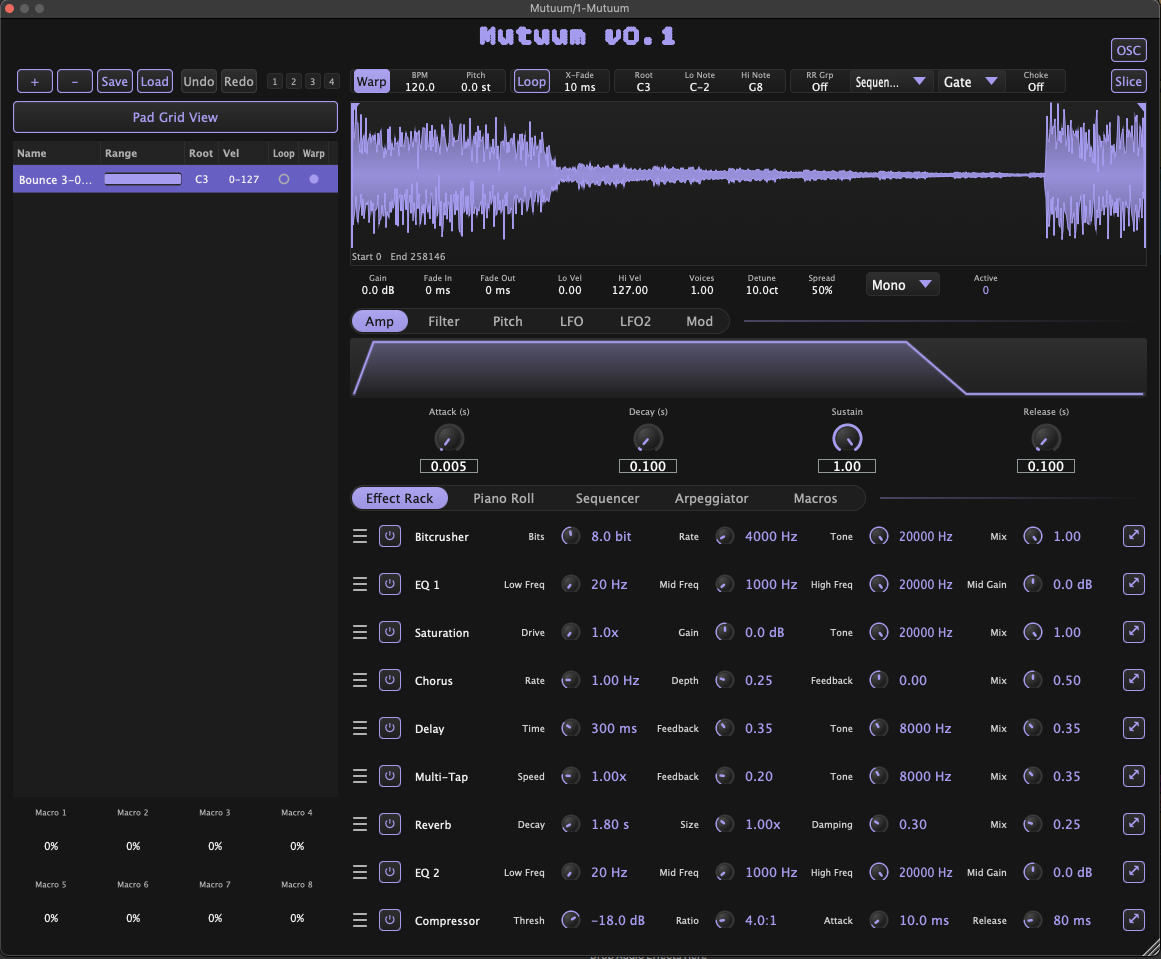Expand the Saturation effect panel
The image size is (1161, 959).
pos(1134,632)
